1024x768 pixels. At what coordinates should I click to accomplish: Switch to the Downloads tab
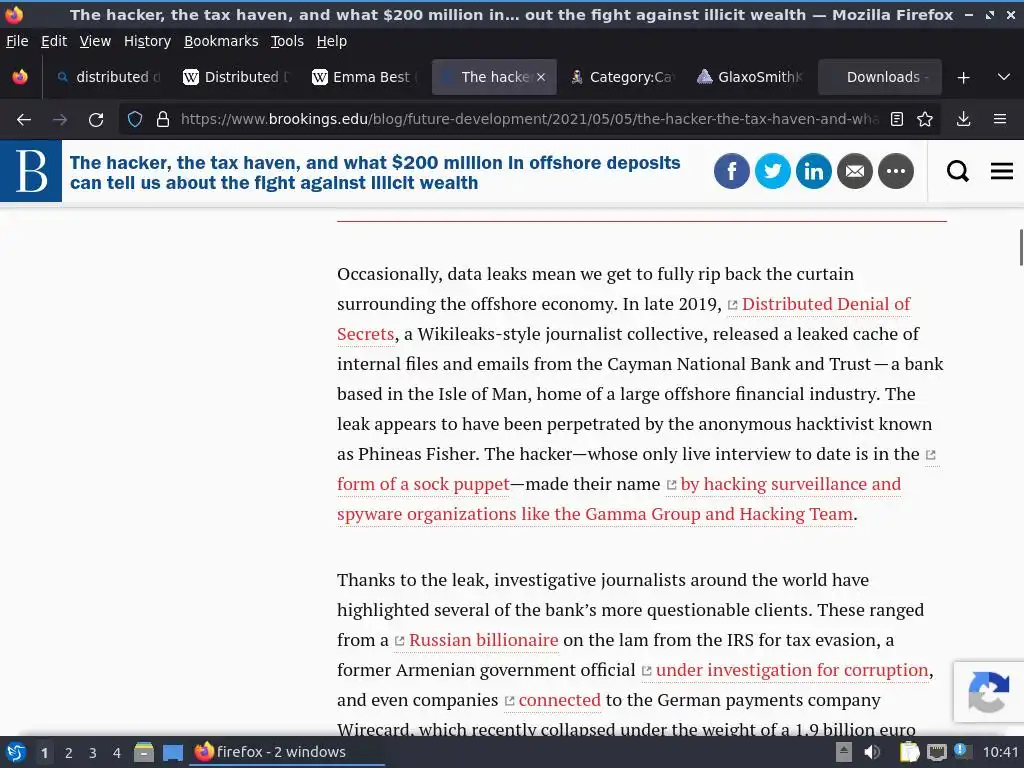pos(879,77)
